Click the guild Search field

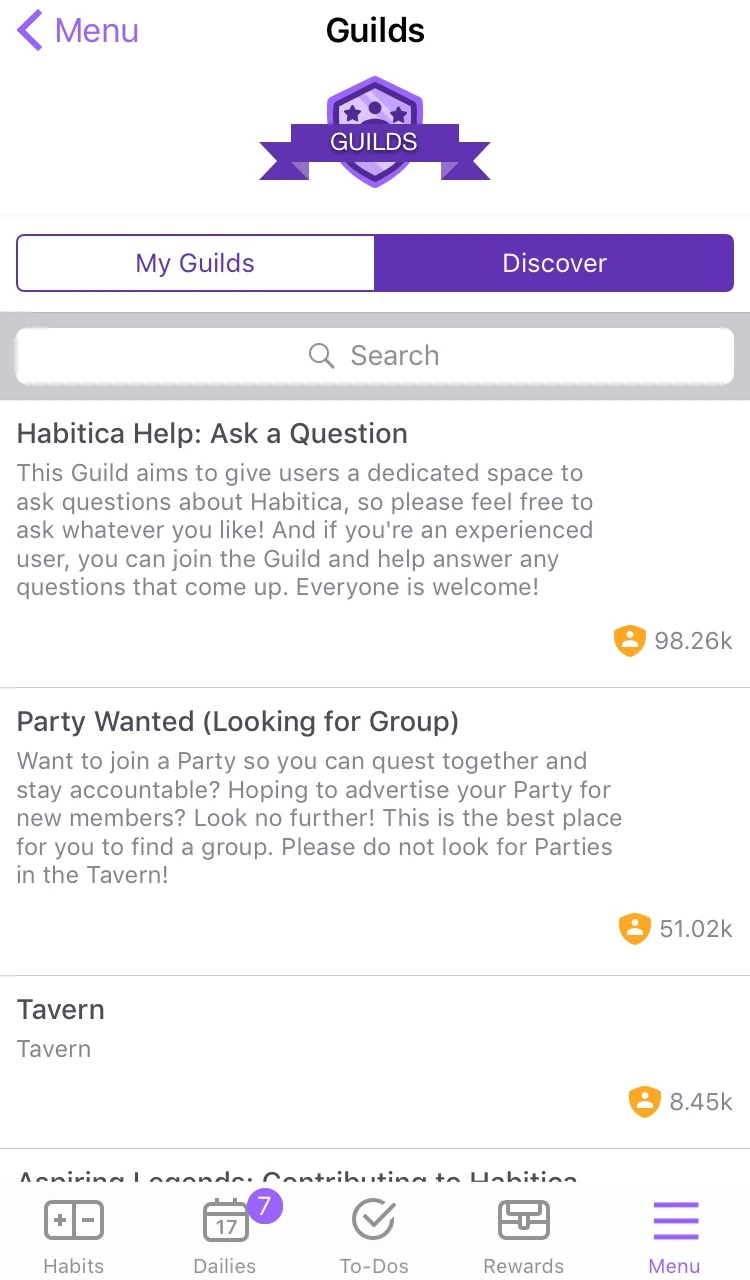point(375,356)
